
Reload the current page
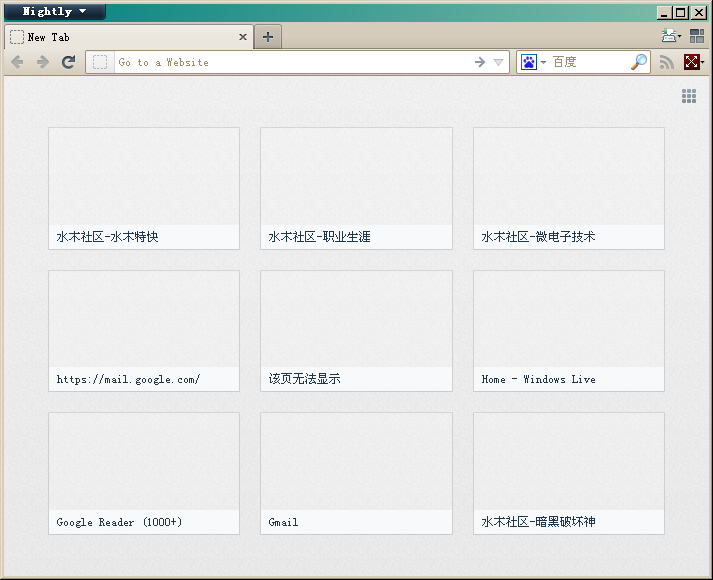pos(68,62)
